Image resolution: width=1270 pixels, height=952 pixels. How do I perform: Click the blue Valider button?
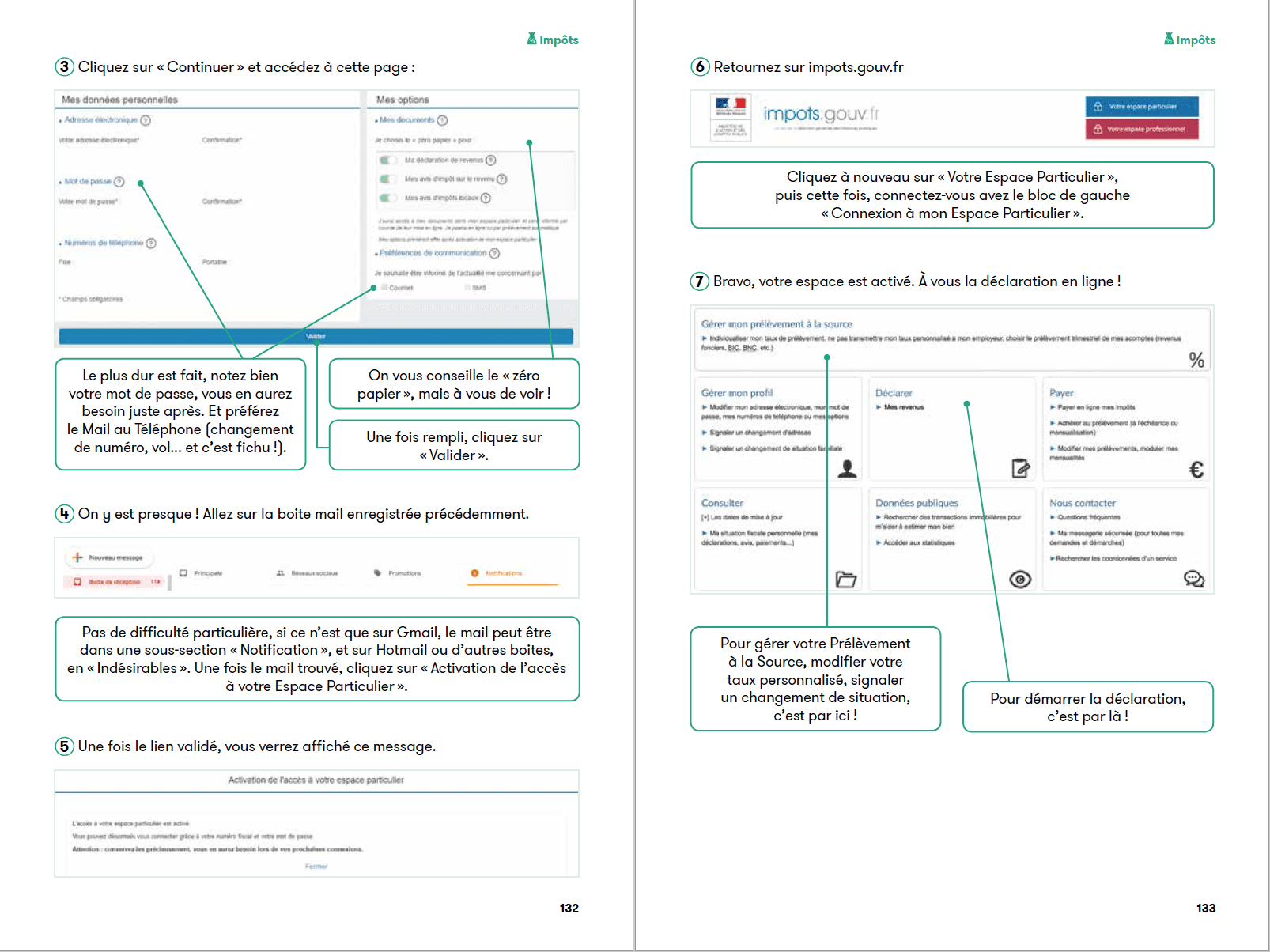point(316,337)
